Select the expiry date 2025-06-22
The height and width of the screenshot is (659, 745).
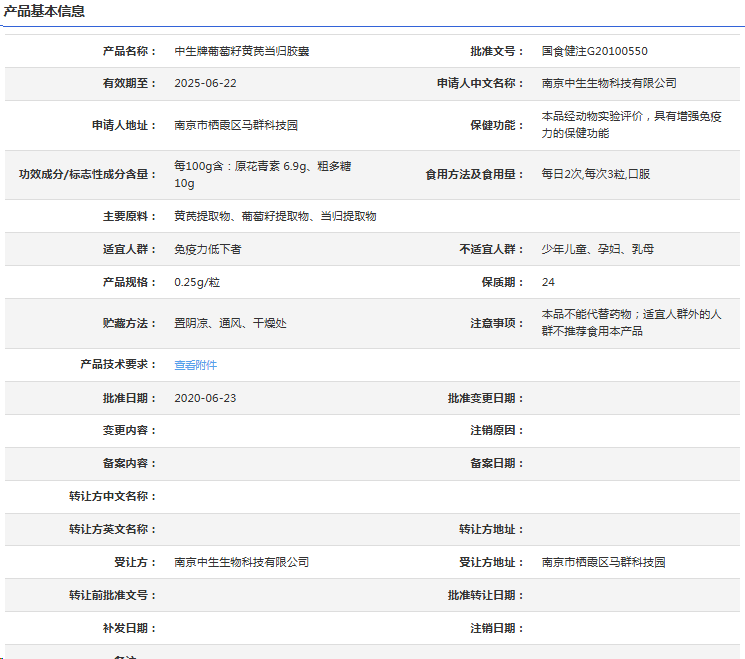[x=205, y=83]
